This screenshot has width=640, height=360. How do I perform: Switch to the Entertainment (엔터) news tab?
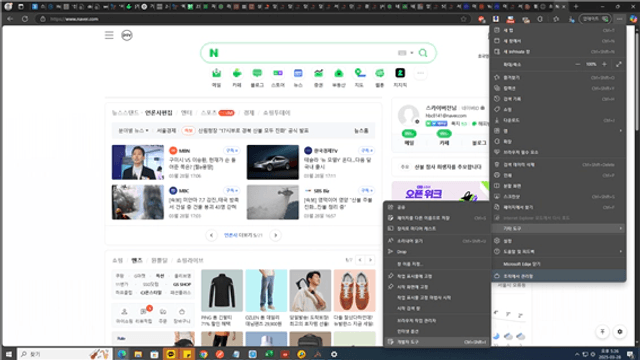point(187,113)
